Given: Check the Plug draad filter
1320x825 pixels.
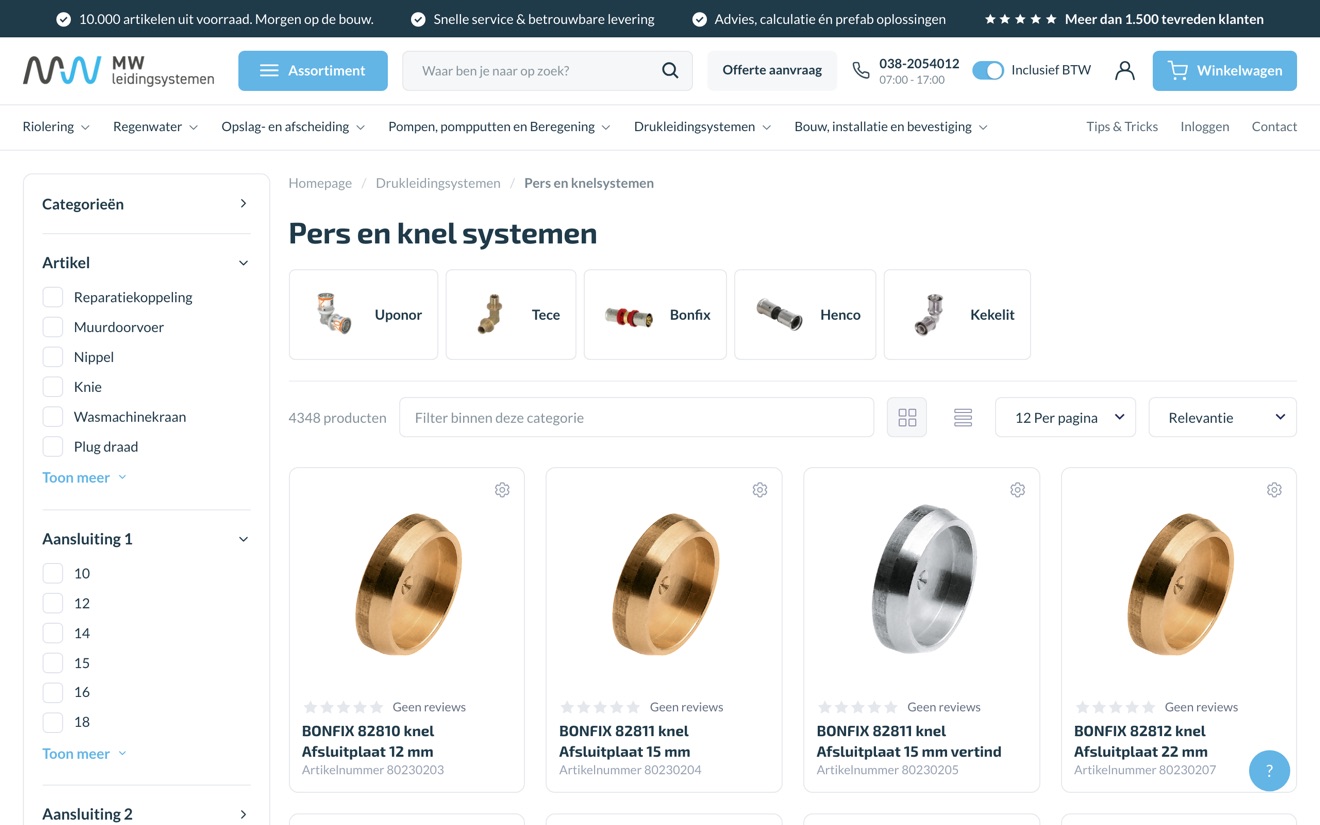Looking at the screenshot, I should tap(53, 447).
